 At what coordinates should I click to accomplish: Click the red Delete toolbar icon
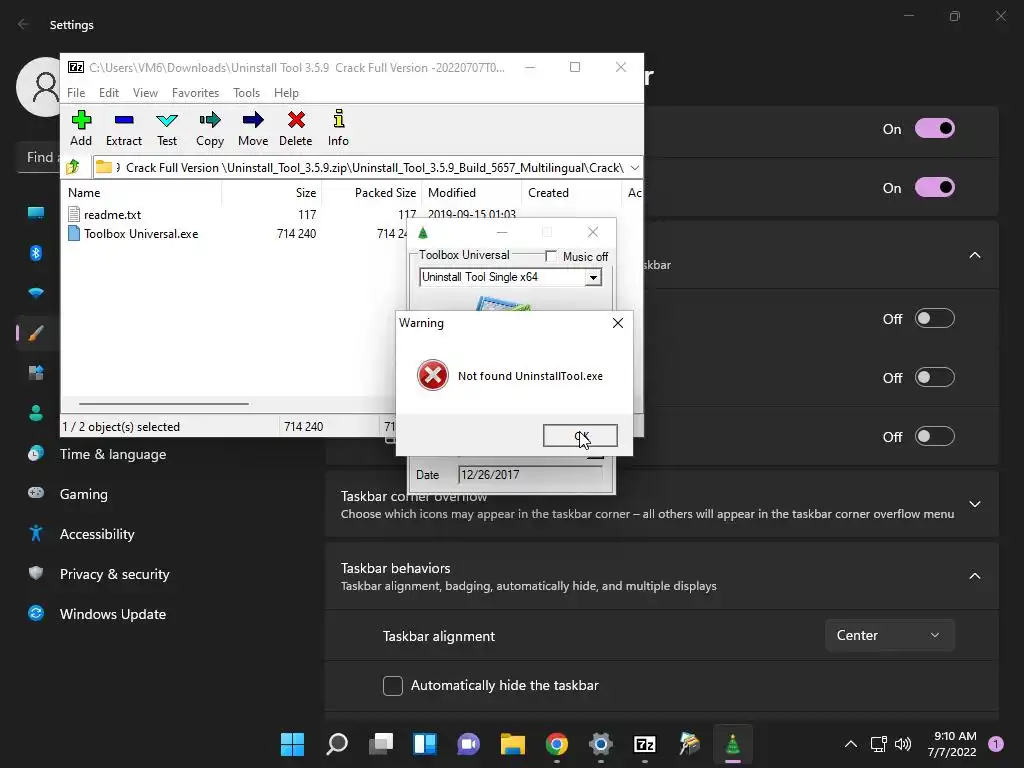tap(296, 129)
